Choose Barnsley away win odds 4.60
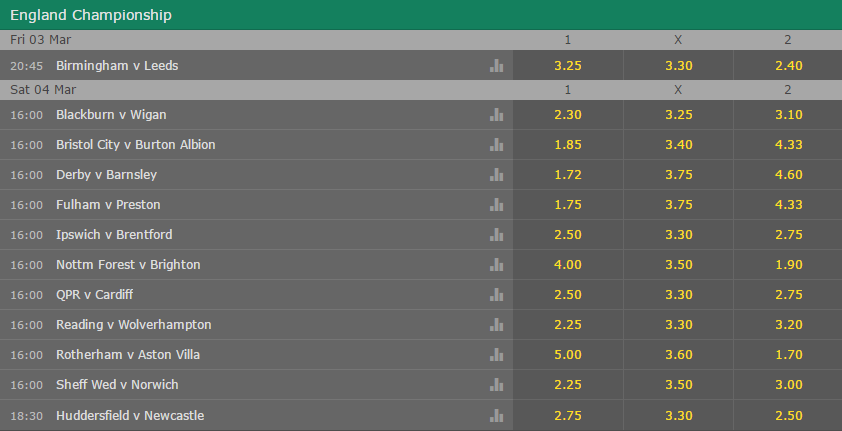 click(788, 174)
